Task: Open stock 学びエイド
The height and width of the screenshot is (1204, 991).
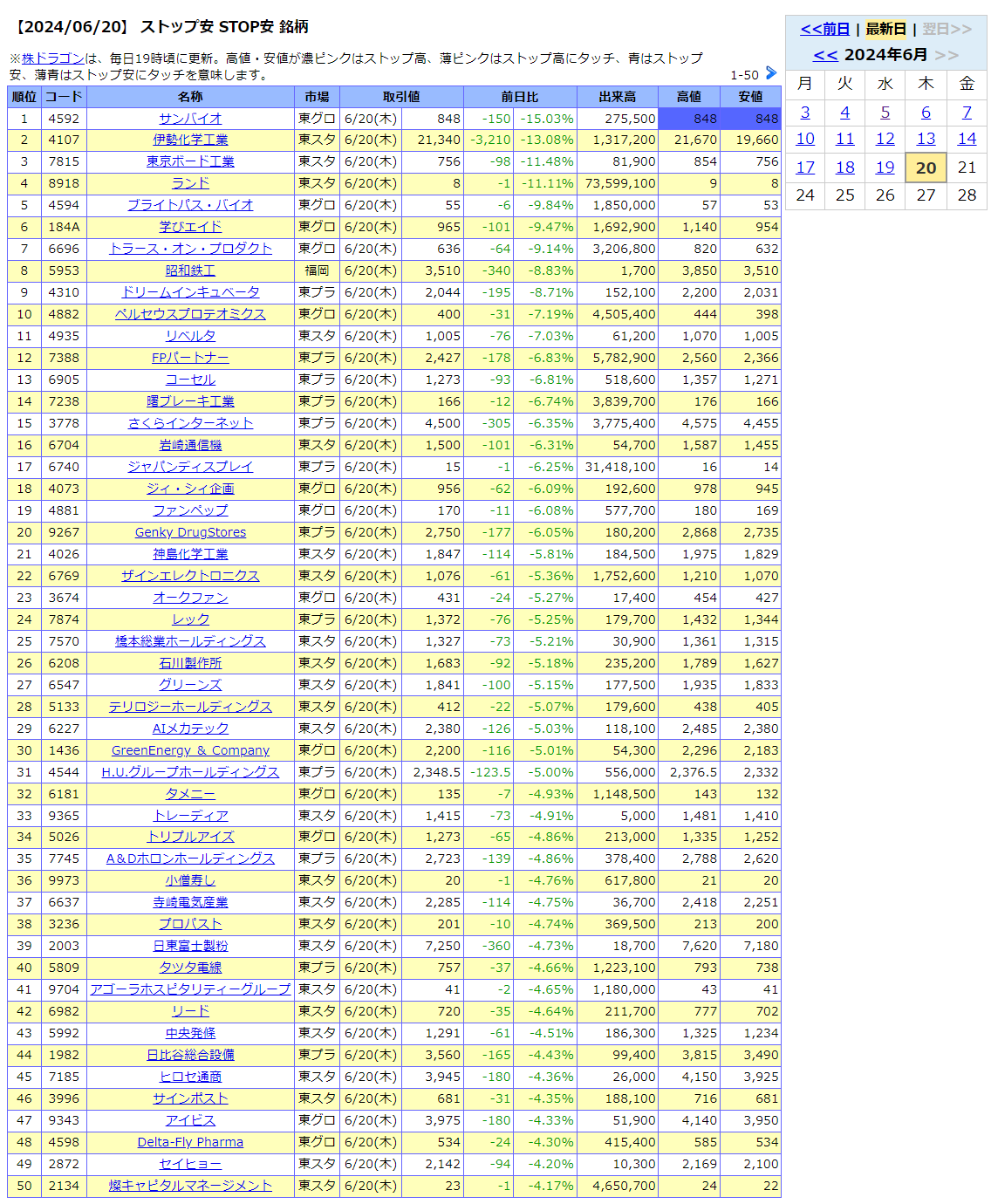Action: (x=190, y=228)
